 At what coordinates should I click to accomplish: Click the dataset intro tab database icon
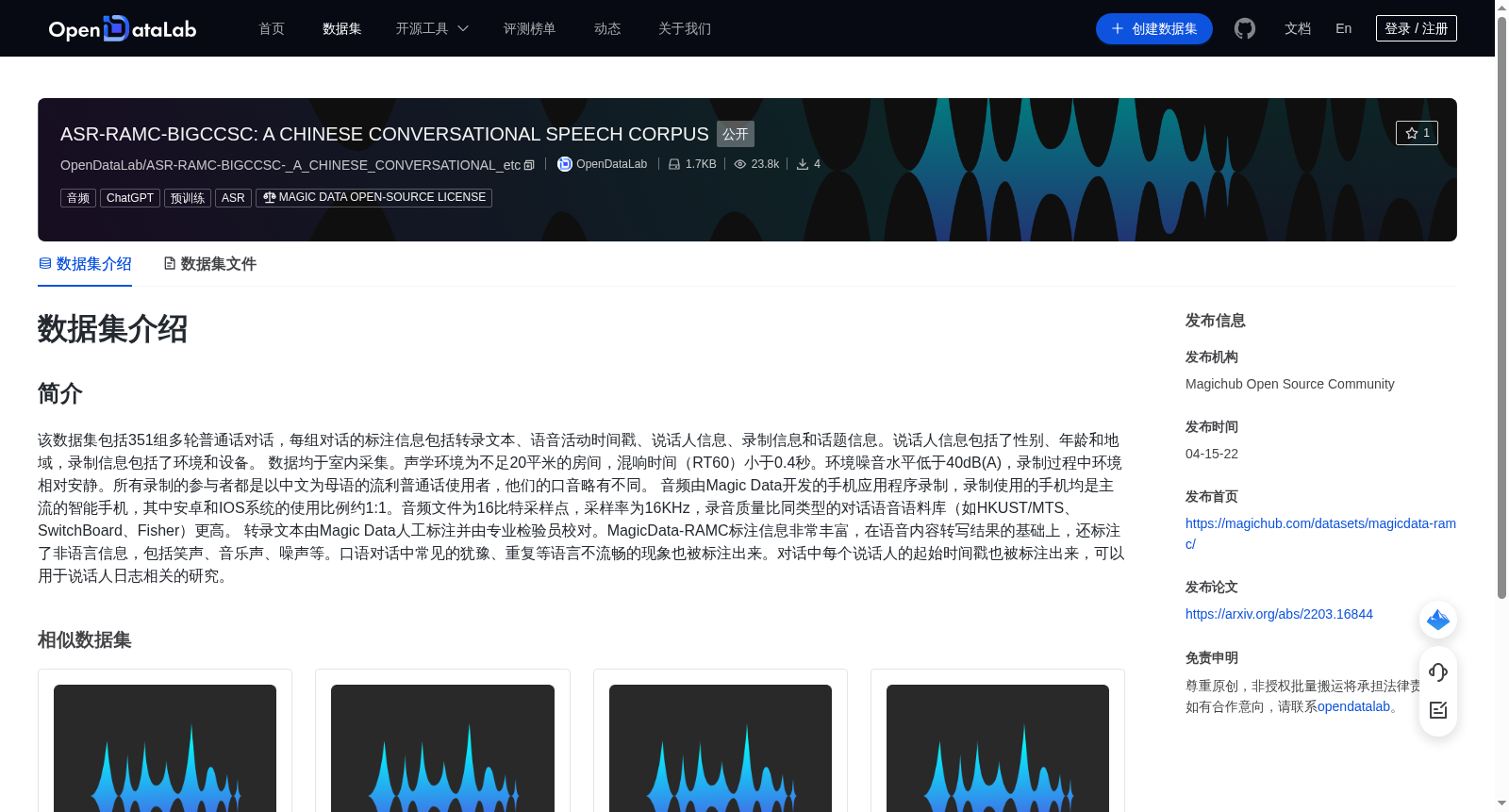click(44, 263)
